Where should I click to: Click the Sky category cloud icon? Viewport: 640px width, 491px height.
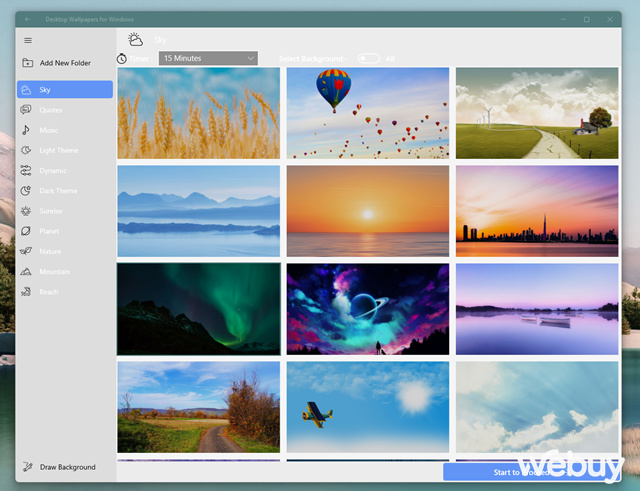[26, 90]
